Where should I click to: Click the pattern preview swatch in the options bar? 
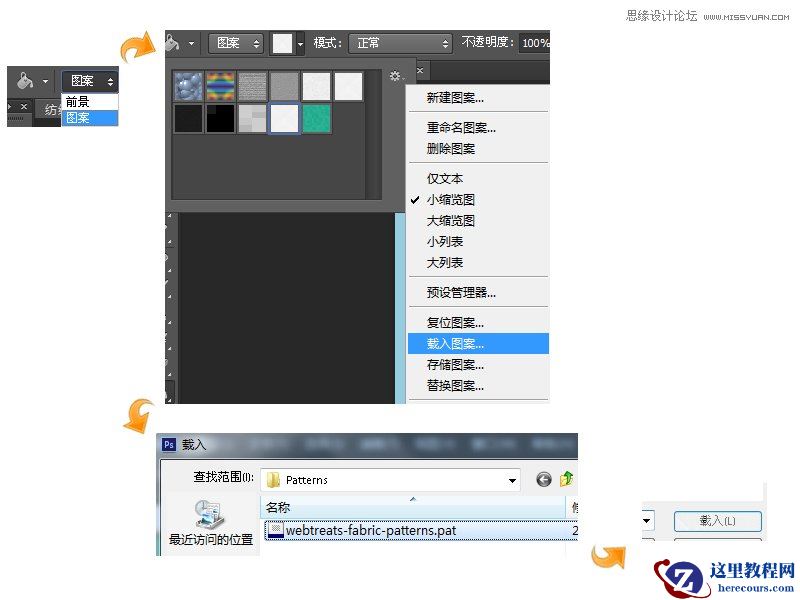coord(283,42)
